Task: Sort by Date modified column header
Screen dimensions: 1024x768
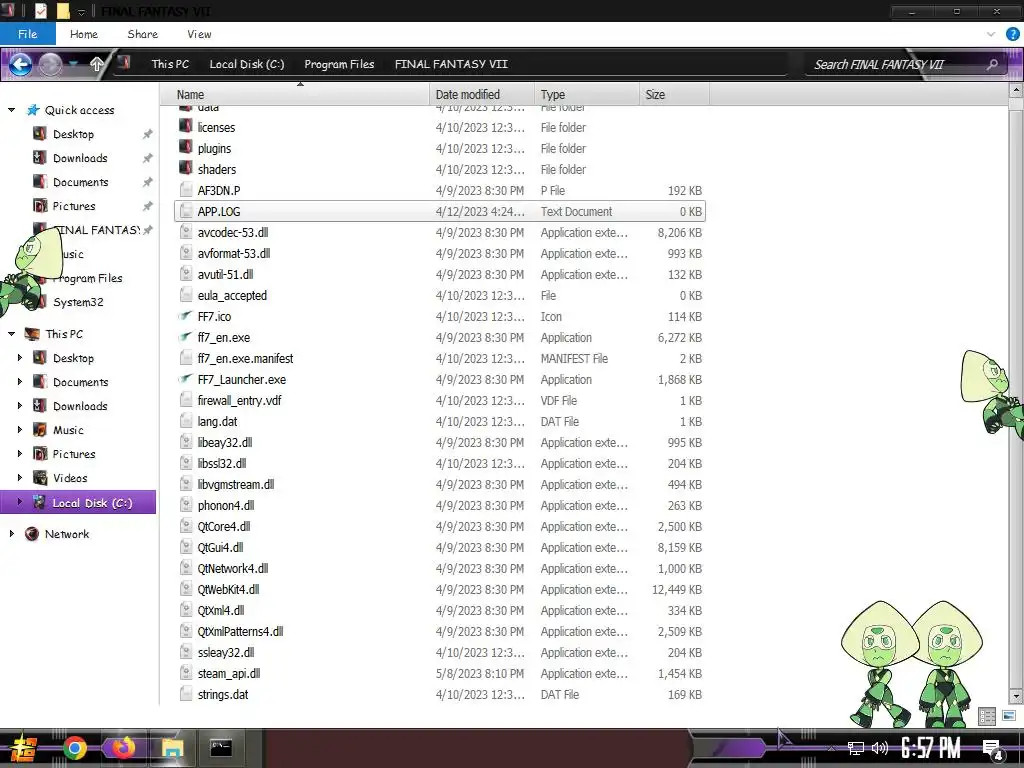Action: [482, 95]
